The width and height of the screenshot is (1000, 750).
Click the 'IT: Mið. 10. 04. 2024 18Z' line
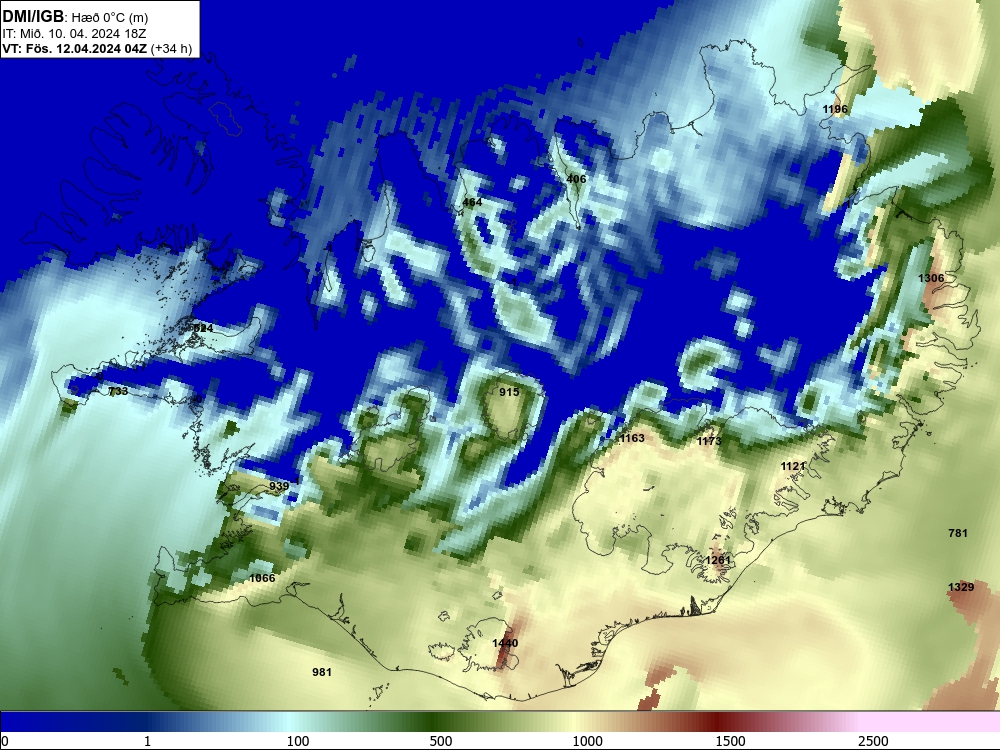click(x=74, y=34)
